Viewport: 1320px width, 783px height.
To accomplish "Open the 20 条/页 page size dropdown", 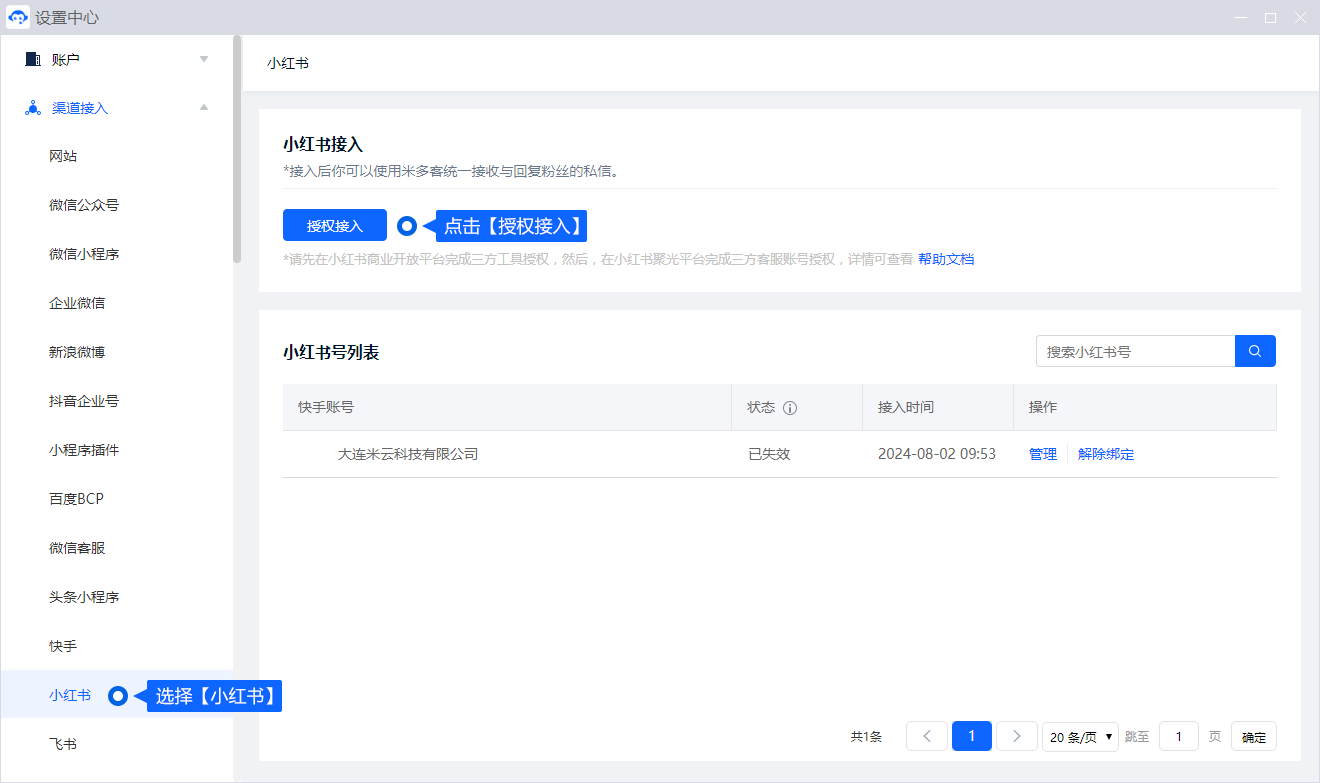I will click(1080, 737).
